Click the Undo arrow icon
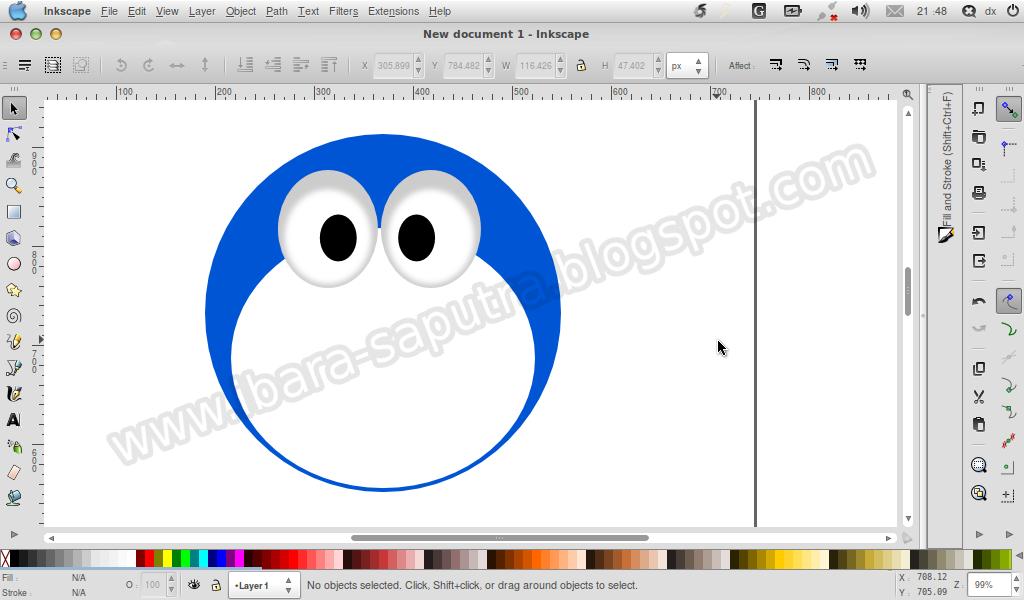This screenshot has height=600, width=1024. click(978, 301)
